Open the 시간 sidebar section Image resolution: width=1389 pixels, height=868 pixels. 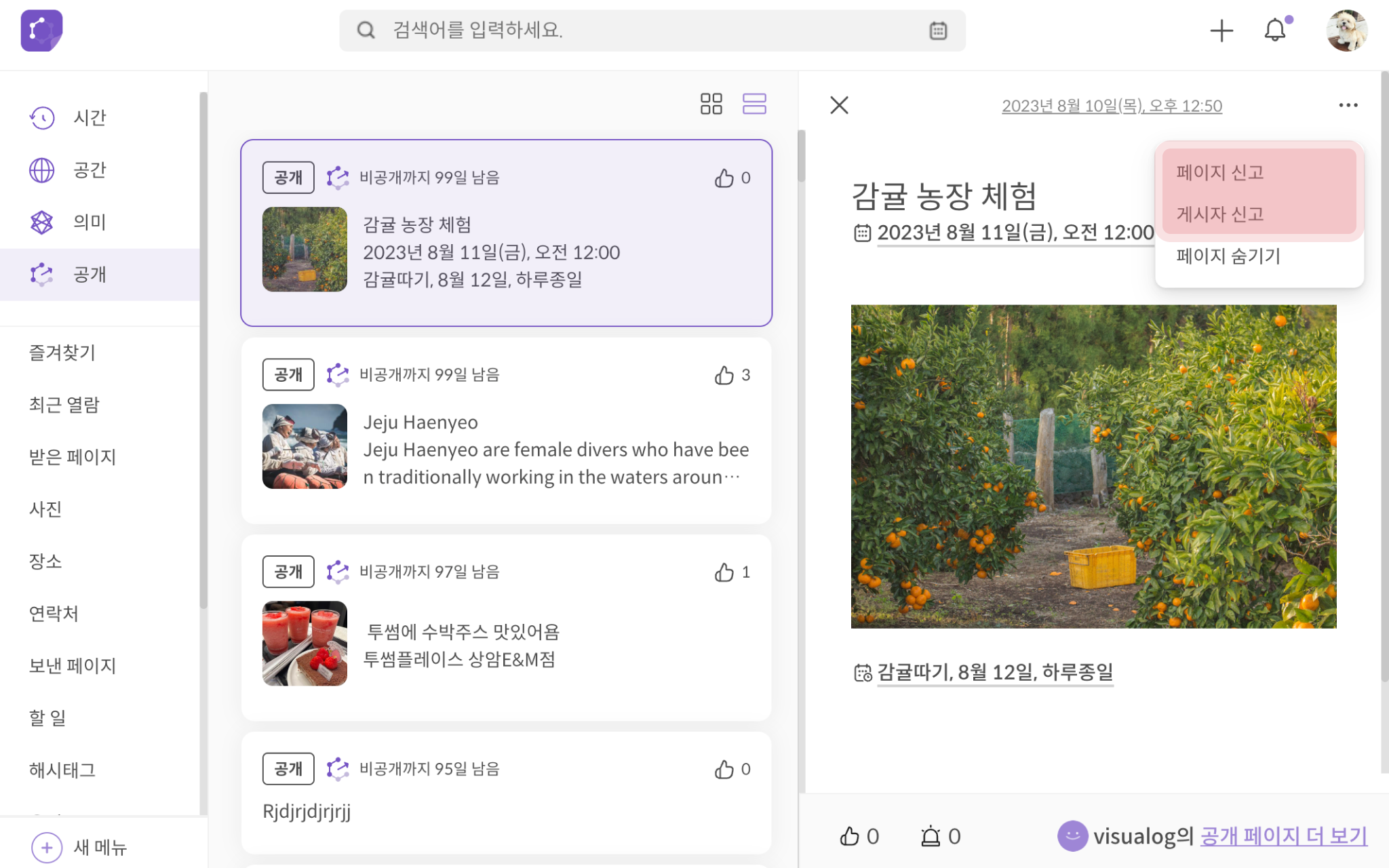(100, 117)
